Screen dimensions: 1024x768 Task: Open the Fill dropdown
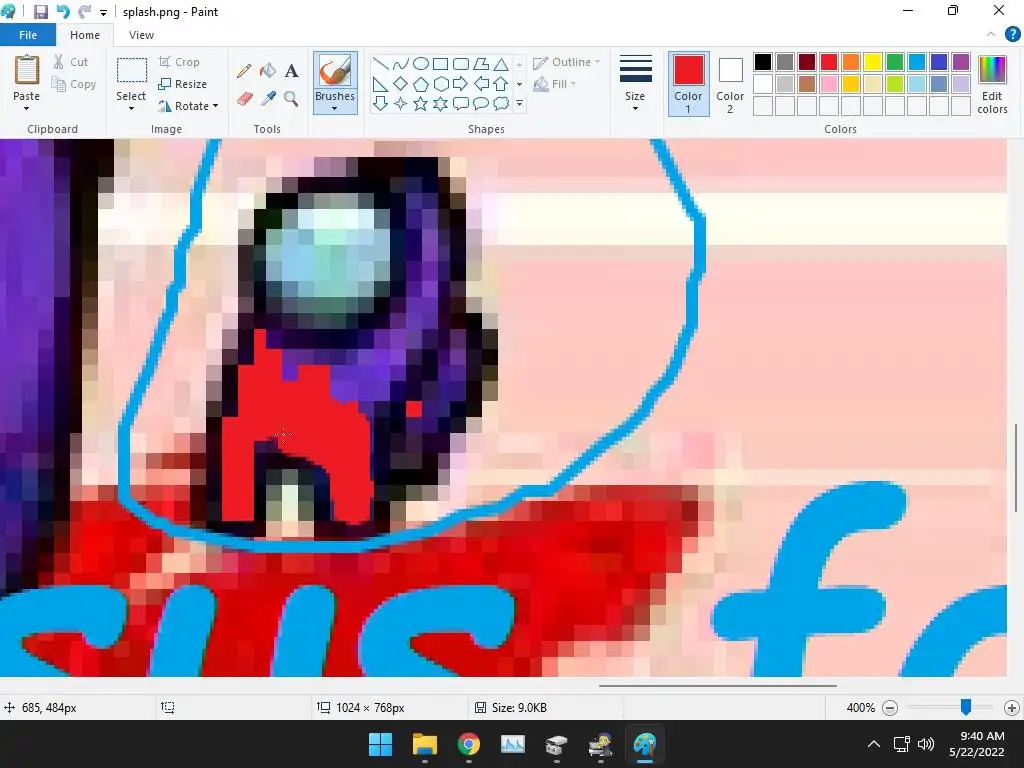coord(555,84)
